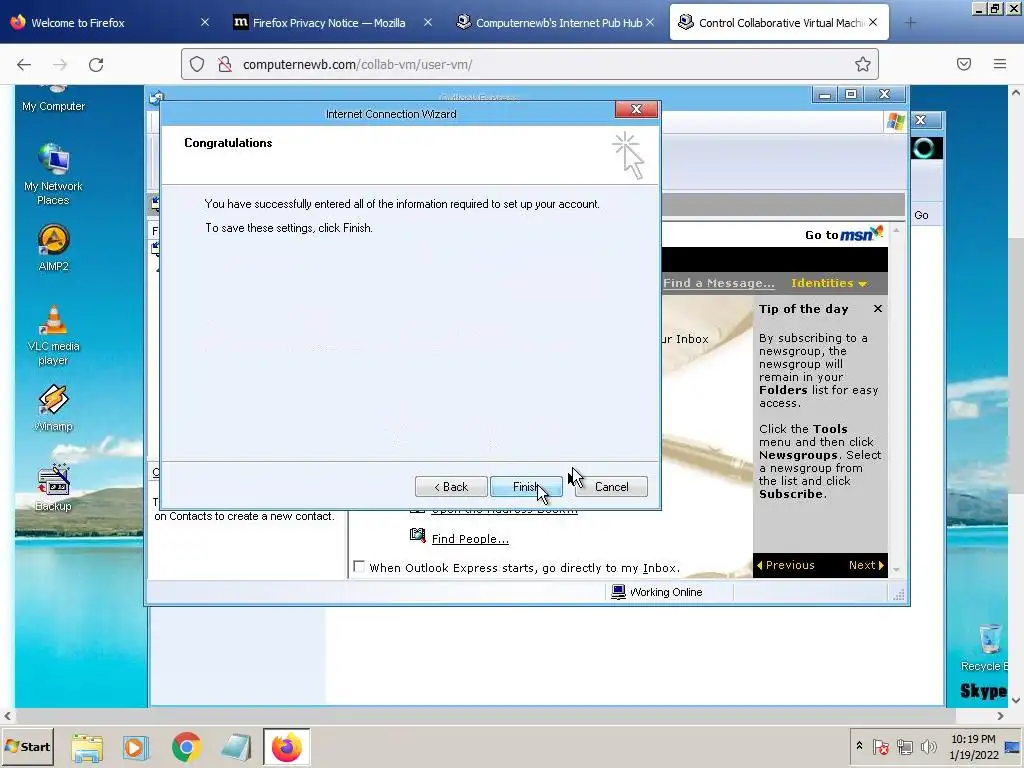The image size is (1024, 768).
Task: Click the red flag action center tray icon
Action: pyautogui.click(x=880, y=746)
